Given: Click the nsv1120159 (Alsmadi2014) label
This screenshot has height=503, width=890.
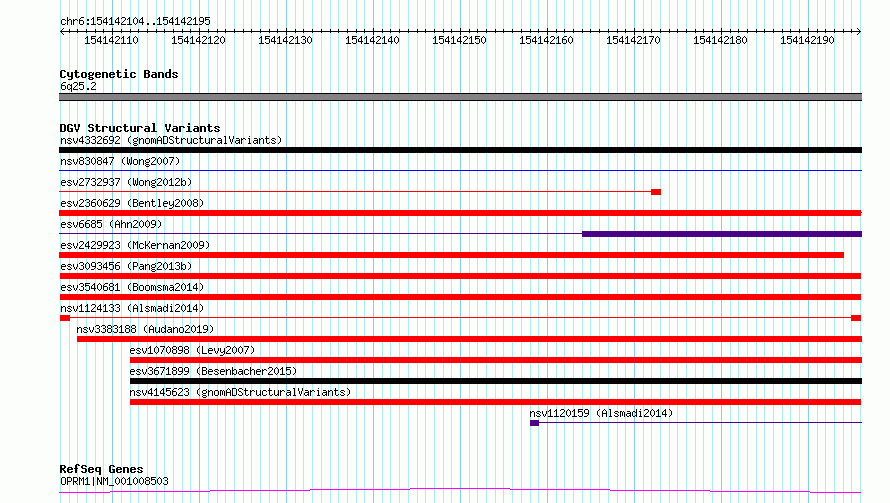Looking at the screenshot, I should (601, 413).
